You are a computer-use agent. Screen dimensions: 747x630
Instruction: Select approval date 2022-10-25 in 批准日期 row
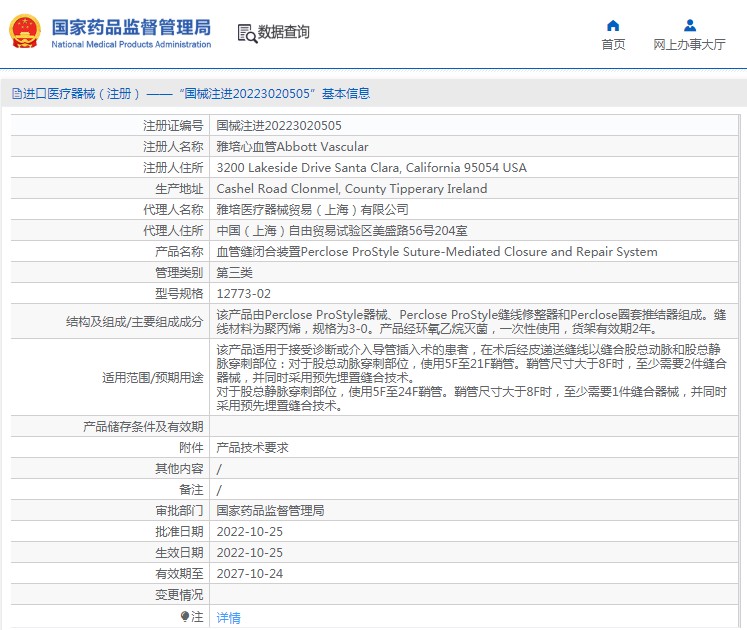coord(250,531)
